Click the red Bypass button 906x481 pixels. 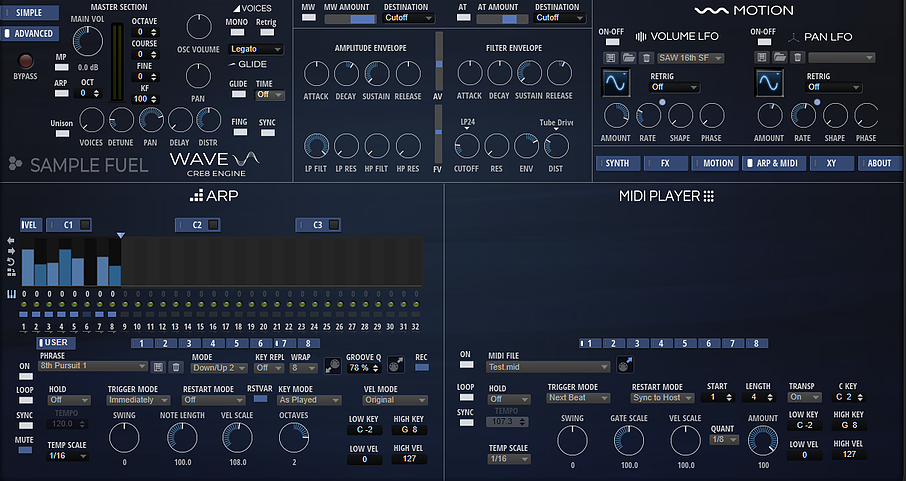(25, 61)
